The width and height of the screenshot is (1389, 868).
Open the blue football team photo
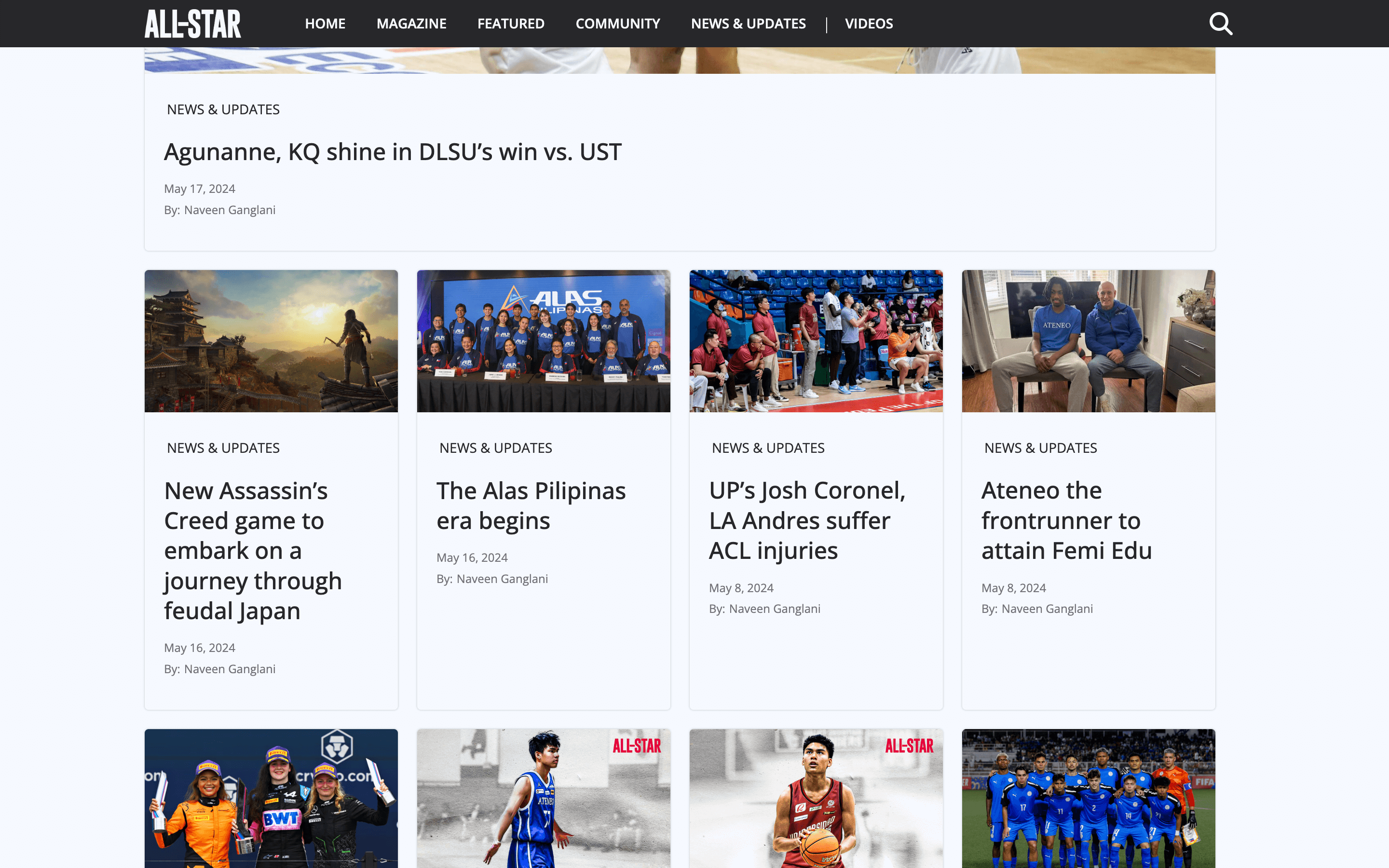[x=1088, y=799]
